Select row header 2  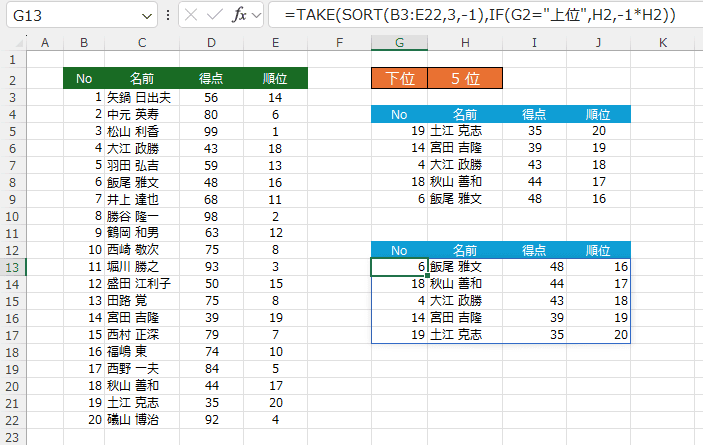14,79
